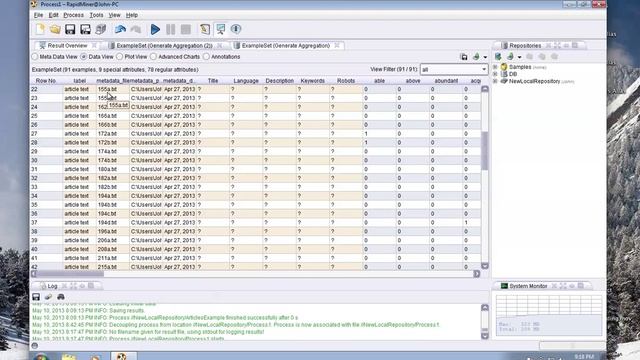Image resolution: width=640 pixels, height=360 pixels.
Task: Select the Plot View radio button
Action: [x=120, y=57]
